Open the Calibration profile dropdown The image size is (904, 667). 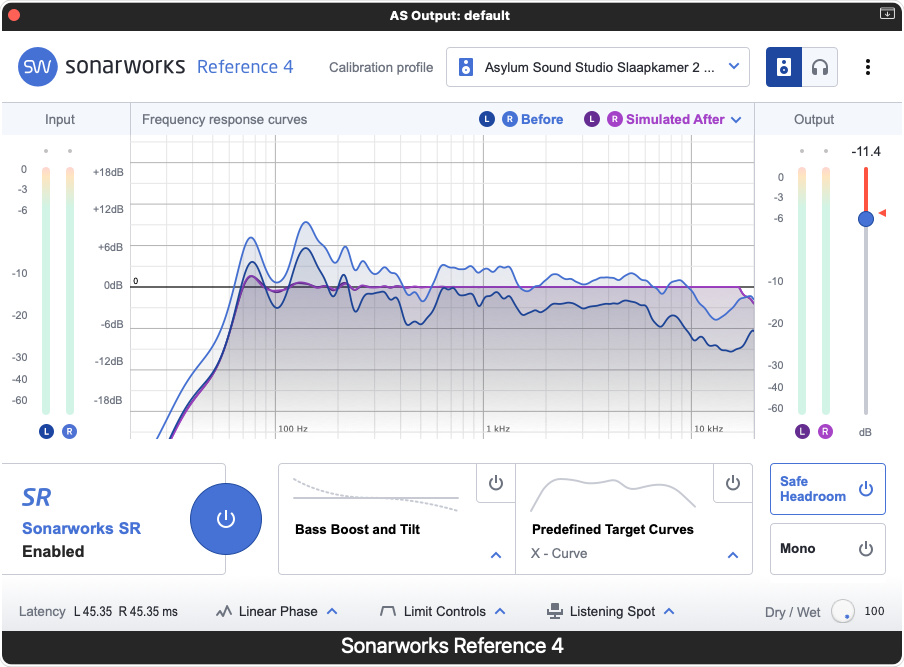click(597, 67)
